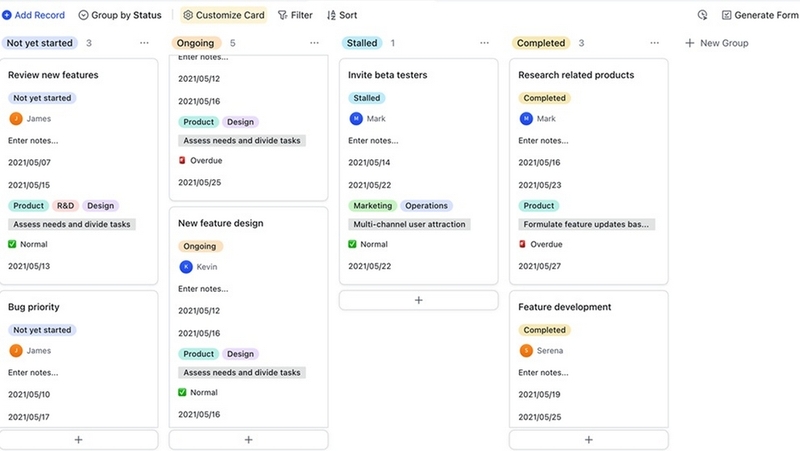
Task: Click Serena avatar on Feature development card
Action: (x=526, y=350)
